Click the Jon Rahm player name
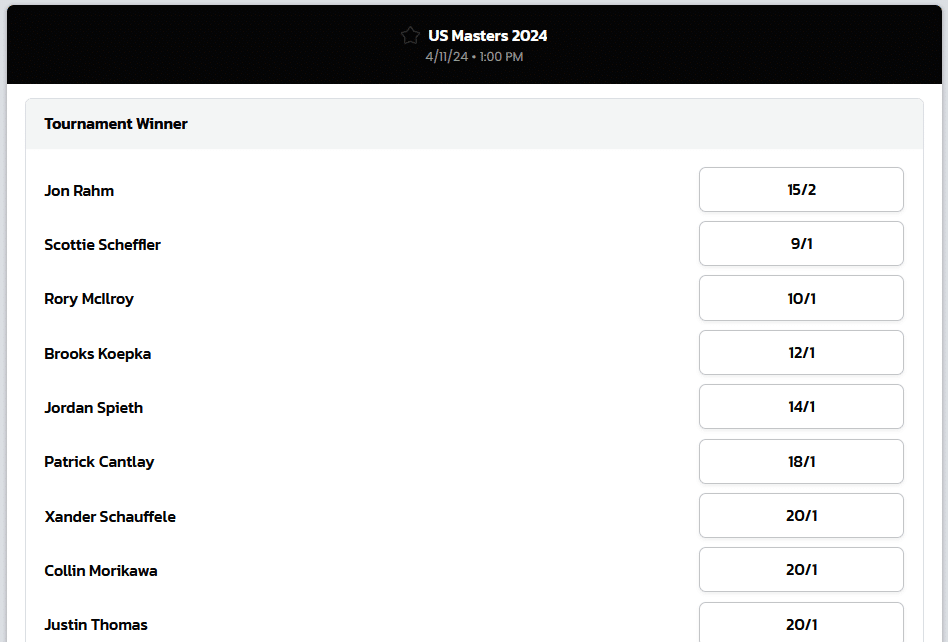The image size is (948, 642). (79, 190)
